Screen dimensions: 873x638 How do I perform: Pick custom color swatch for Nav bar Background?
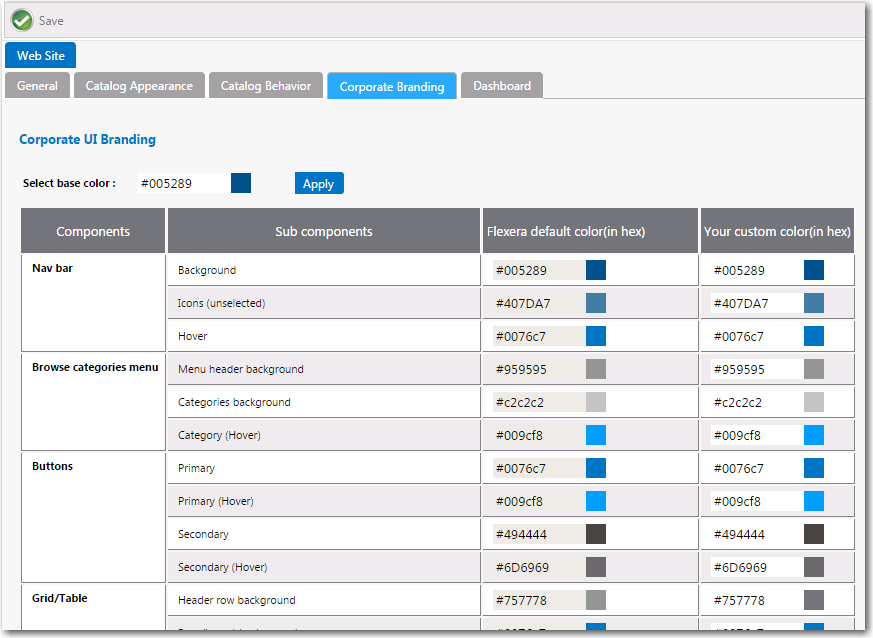click(814, 270)
